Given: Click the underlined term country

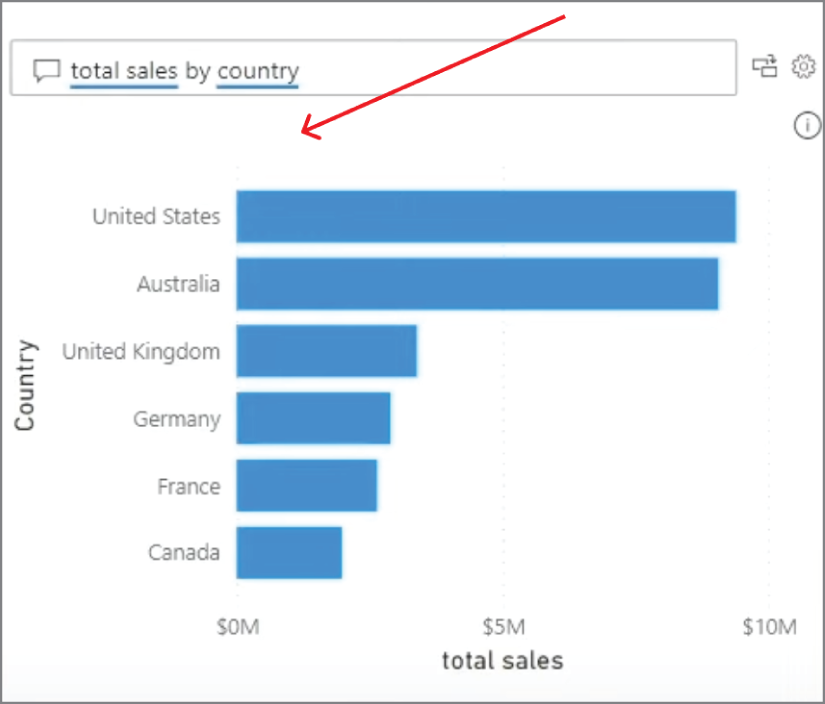Looking at the screenshot, I should 258,70.
